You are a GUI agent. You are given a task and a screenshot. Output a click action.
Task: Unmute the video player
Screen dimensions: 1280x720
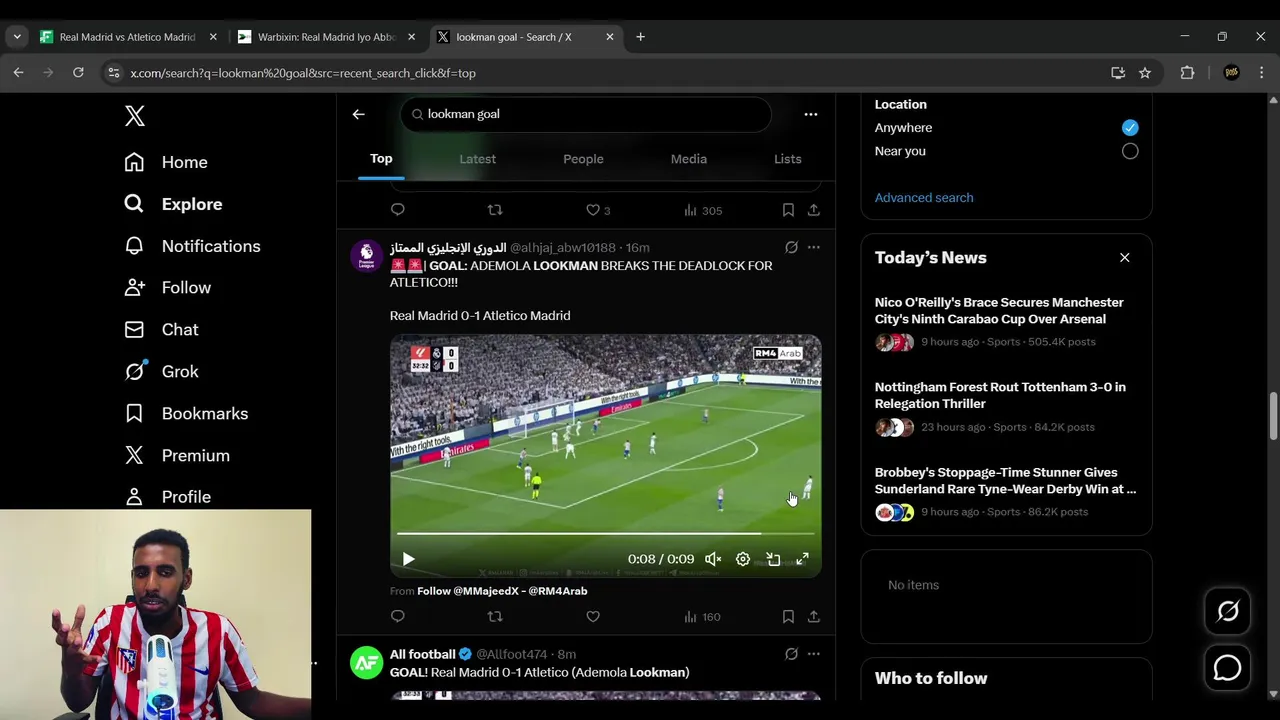(x=713, y=559)
